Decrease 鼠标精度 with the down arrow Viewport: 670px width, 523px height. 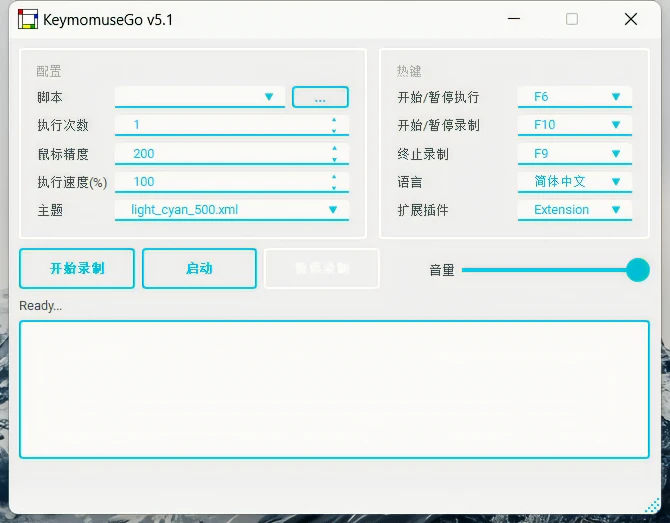click(x=334, y=159)
